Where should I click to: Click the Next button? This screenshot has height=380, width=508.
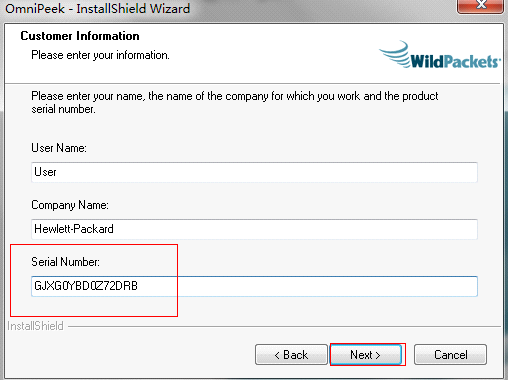coord(366,355)
